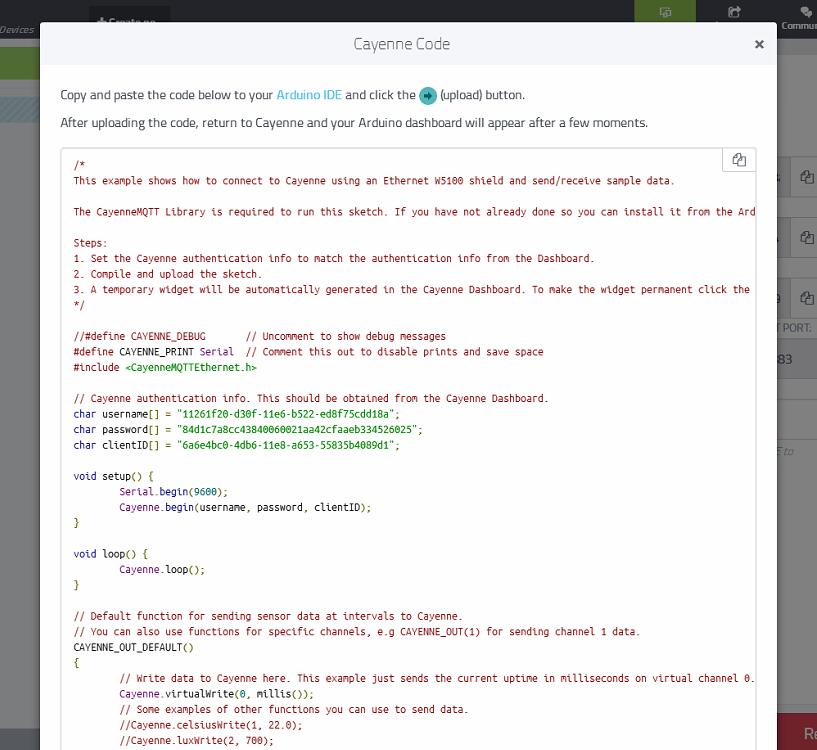Click the 'After uploading the code' sentence
Screen dimensions: 817x750
354,123
